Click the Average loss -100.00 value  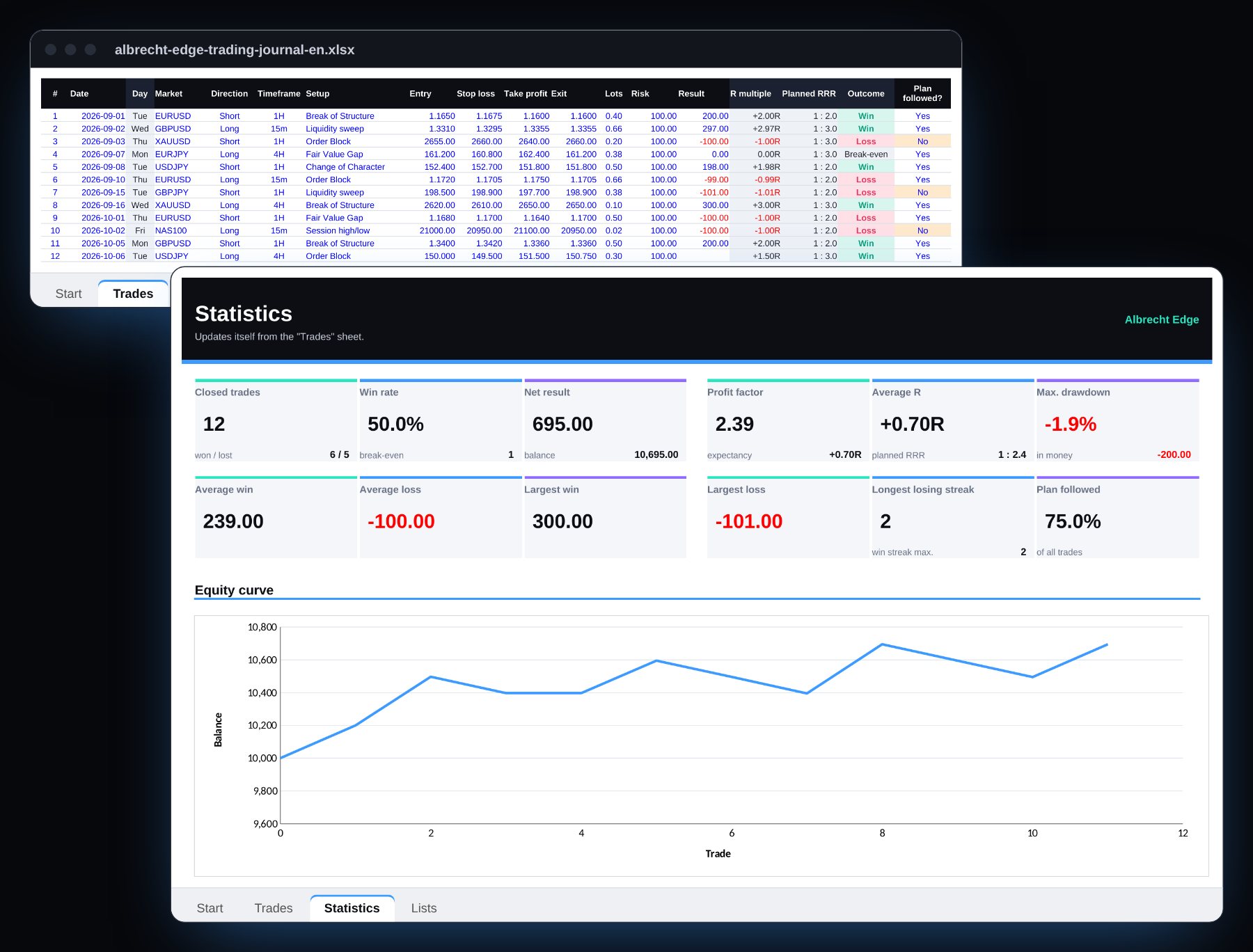(401, 521)
